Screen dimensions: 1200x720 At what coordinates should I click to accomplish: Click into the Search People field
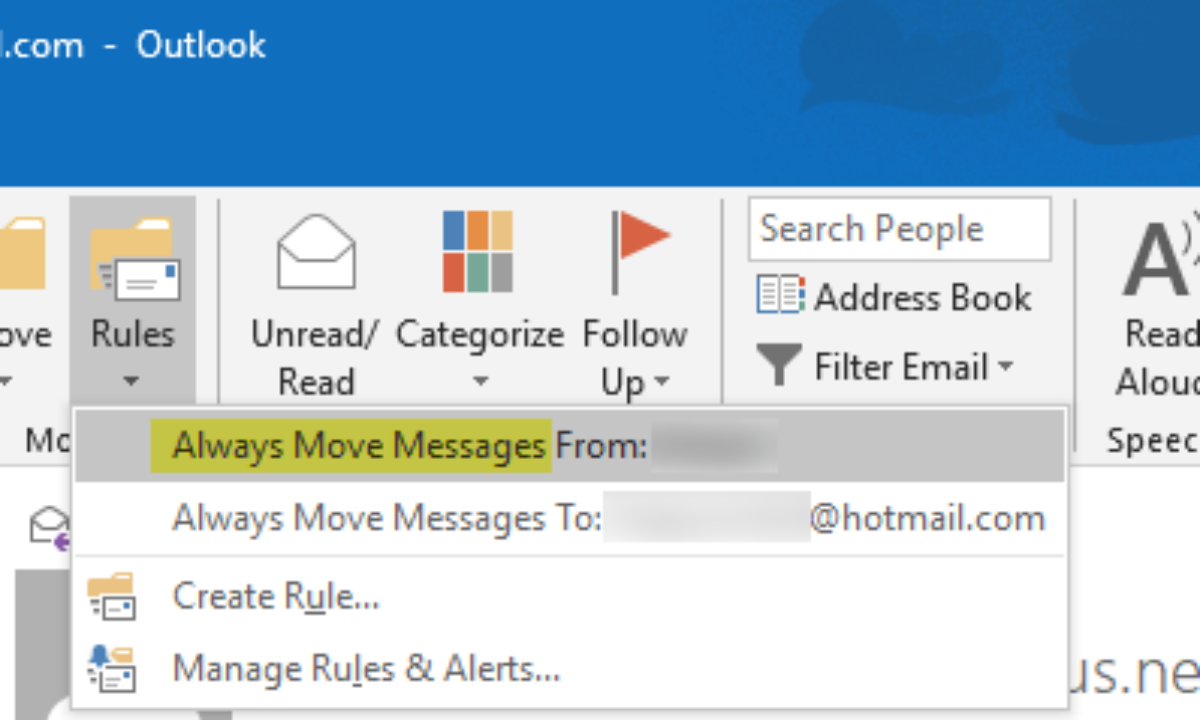(x=898, y=229)
